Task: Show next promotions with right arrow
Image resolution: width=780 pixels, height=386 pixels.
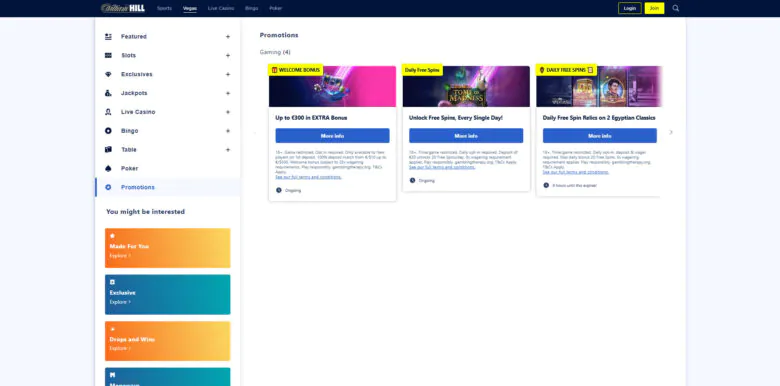Action: [x=671, y=132]
